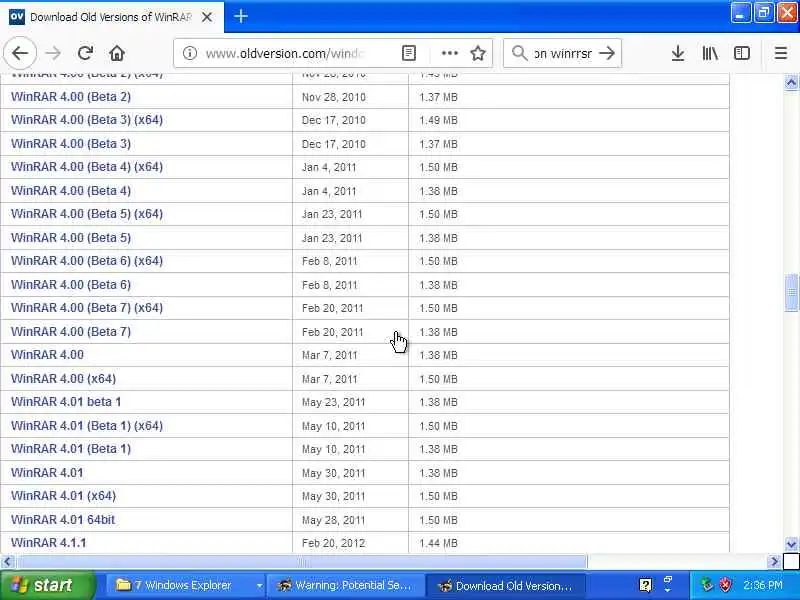Click the red security shield tray icon
The height and width of the screenshot is (600, 800).
tap(725, 585)
